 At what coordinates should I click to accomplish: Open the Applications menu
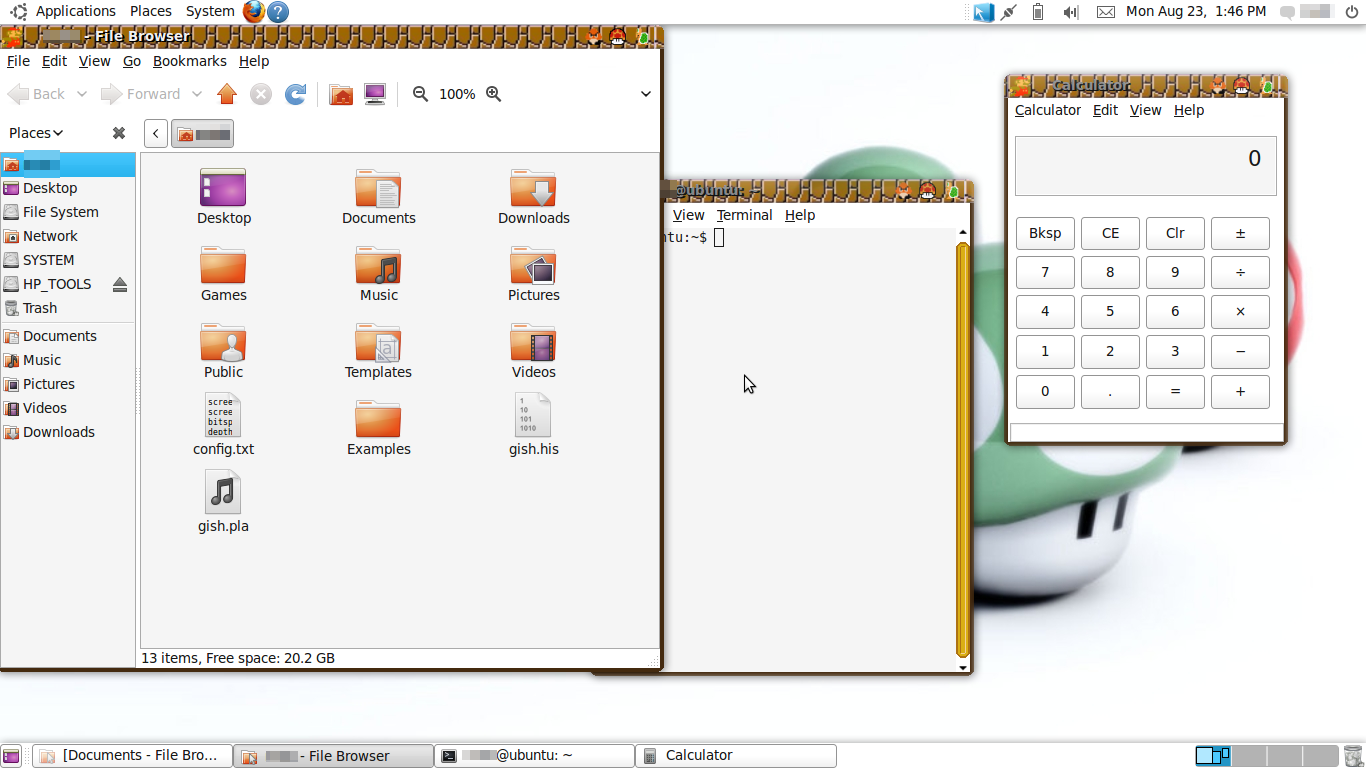[76, 11]
